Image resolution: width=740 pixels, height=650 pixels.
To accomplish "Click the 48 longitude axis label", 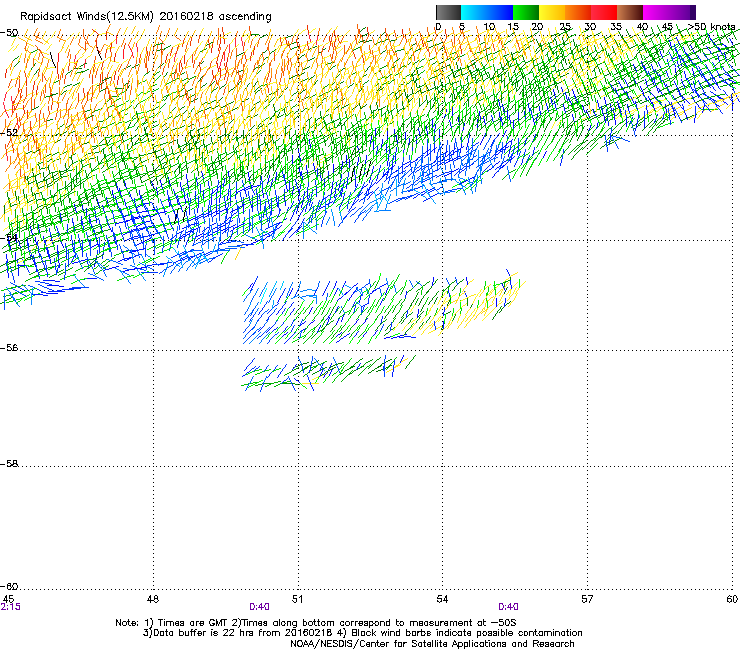I will [153, 599].
